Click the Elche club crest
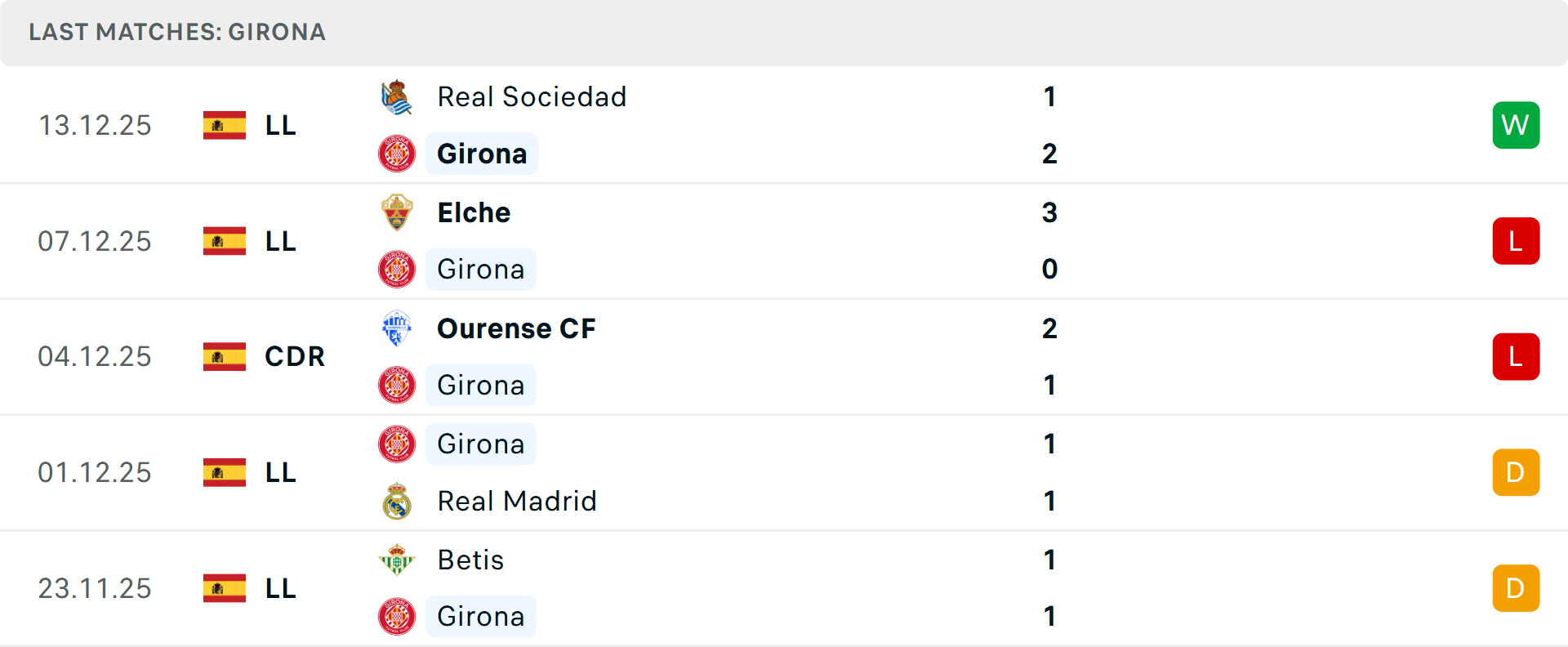The height and width of the screenshot is (647, 1568). tap(397, 212)
